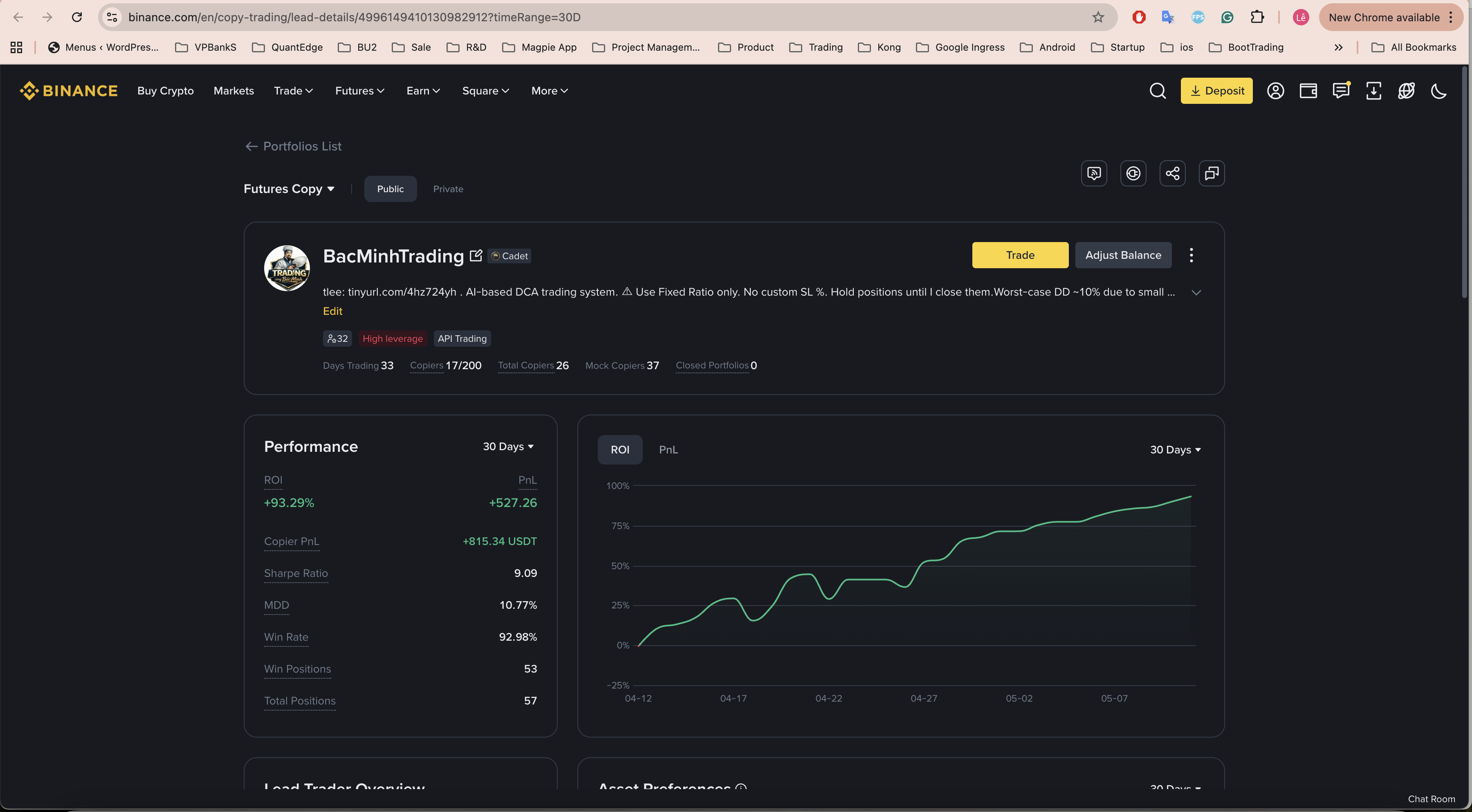Screen dimensions: 1472x812
Task: Open the Chrome apps grid icon
Action: pos(16,47)
